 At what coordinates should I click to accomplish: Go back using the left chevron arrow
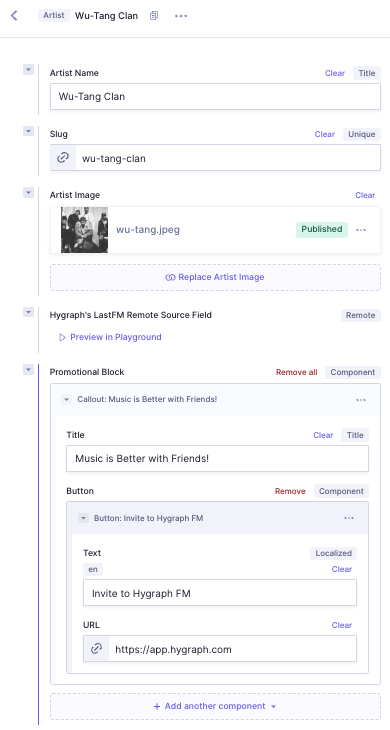[x=14, y=15]
